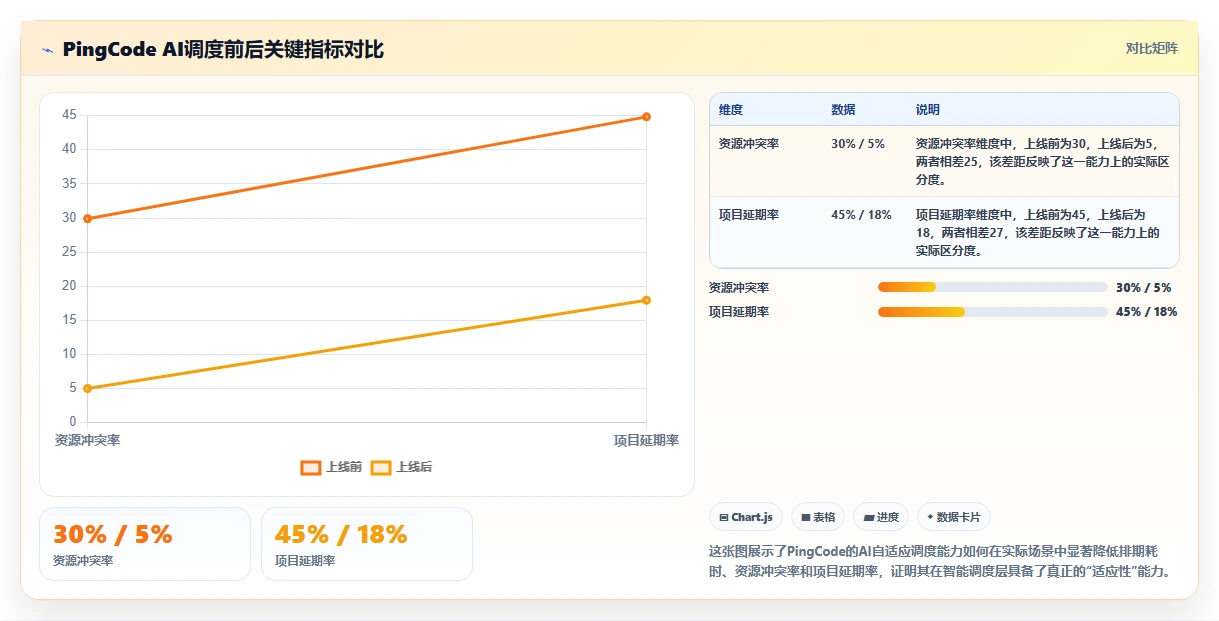This screenshot has width=1219, height=621.
Task: Click the 维度 column header
Action: (731, 110)
